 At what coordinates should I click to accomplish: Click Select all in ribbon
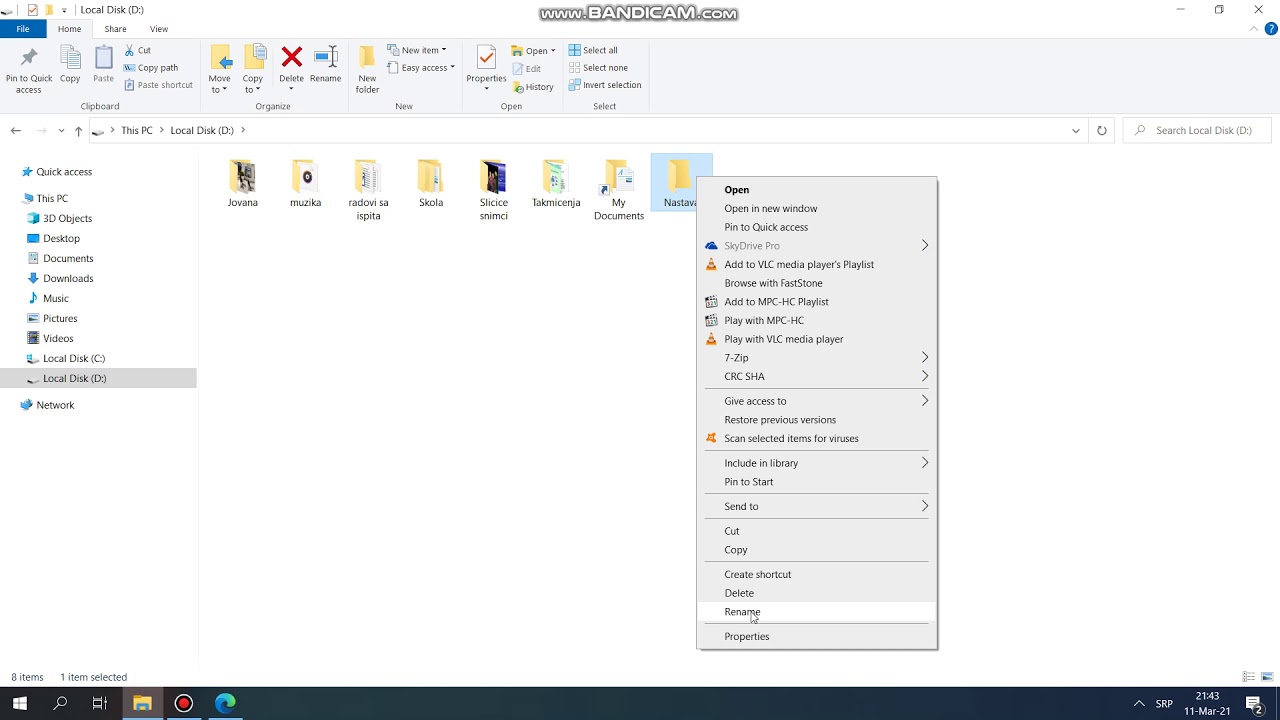[x=593, y=50]
